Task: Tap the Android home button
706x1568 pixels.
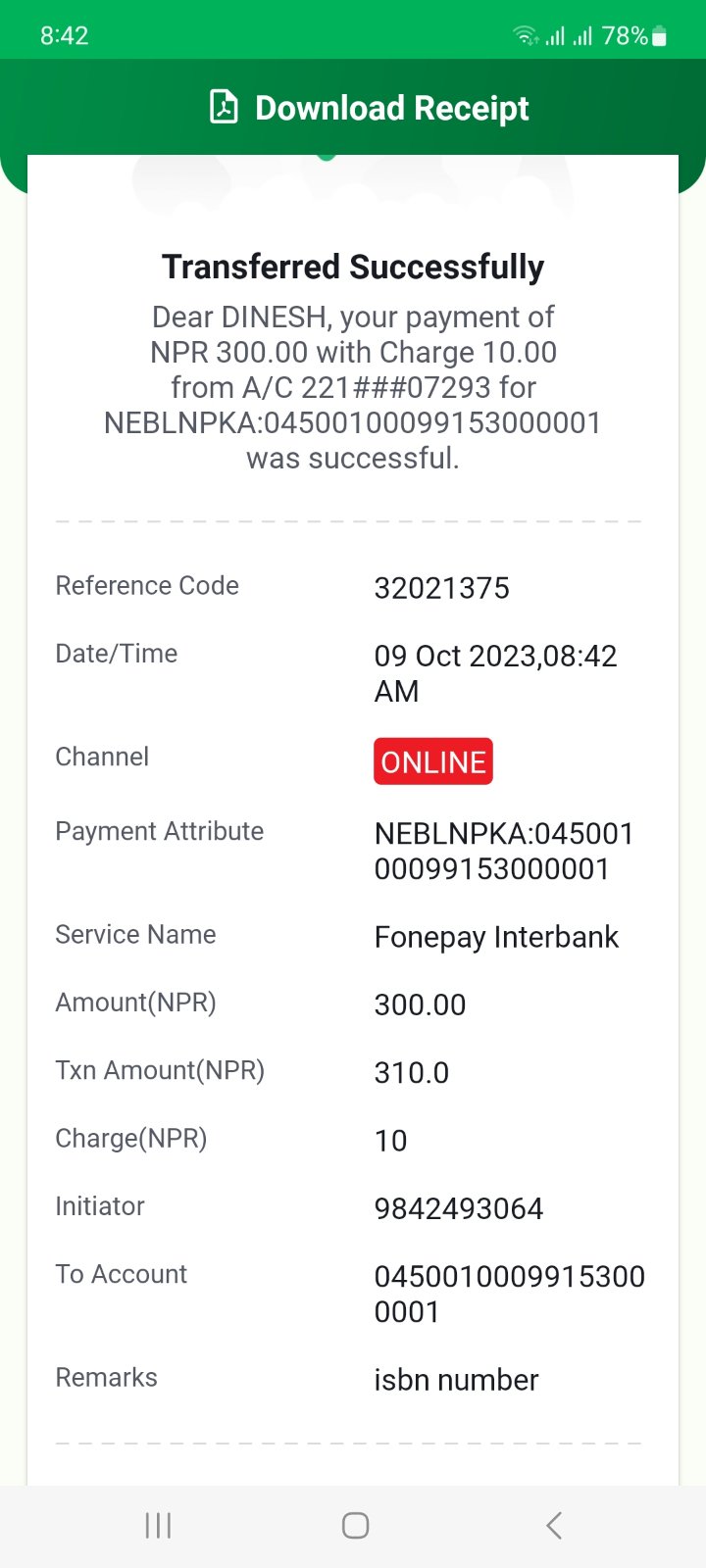Action: [x=355, y=1525]
